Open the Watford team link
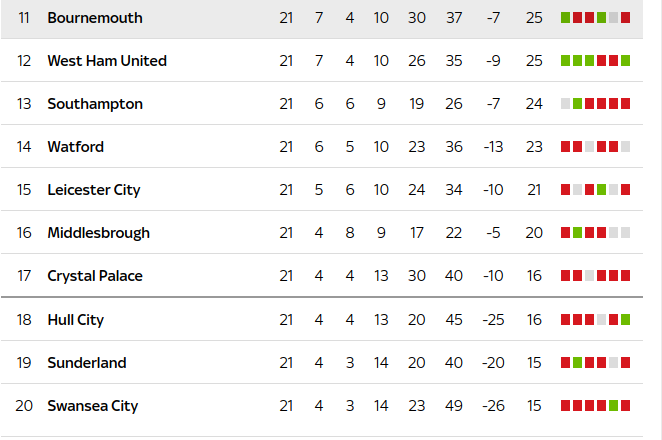The image size is (662, 440). pos(75,147)
